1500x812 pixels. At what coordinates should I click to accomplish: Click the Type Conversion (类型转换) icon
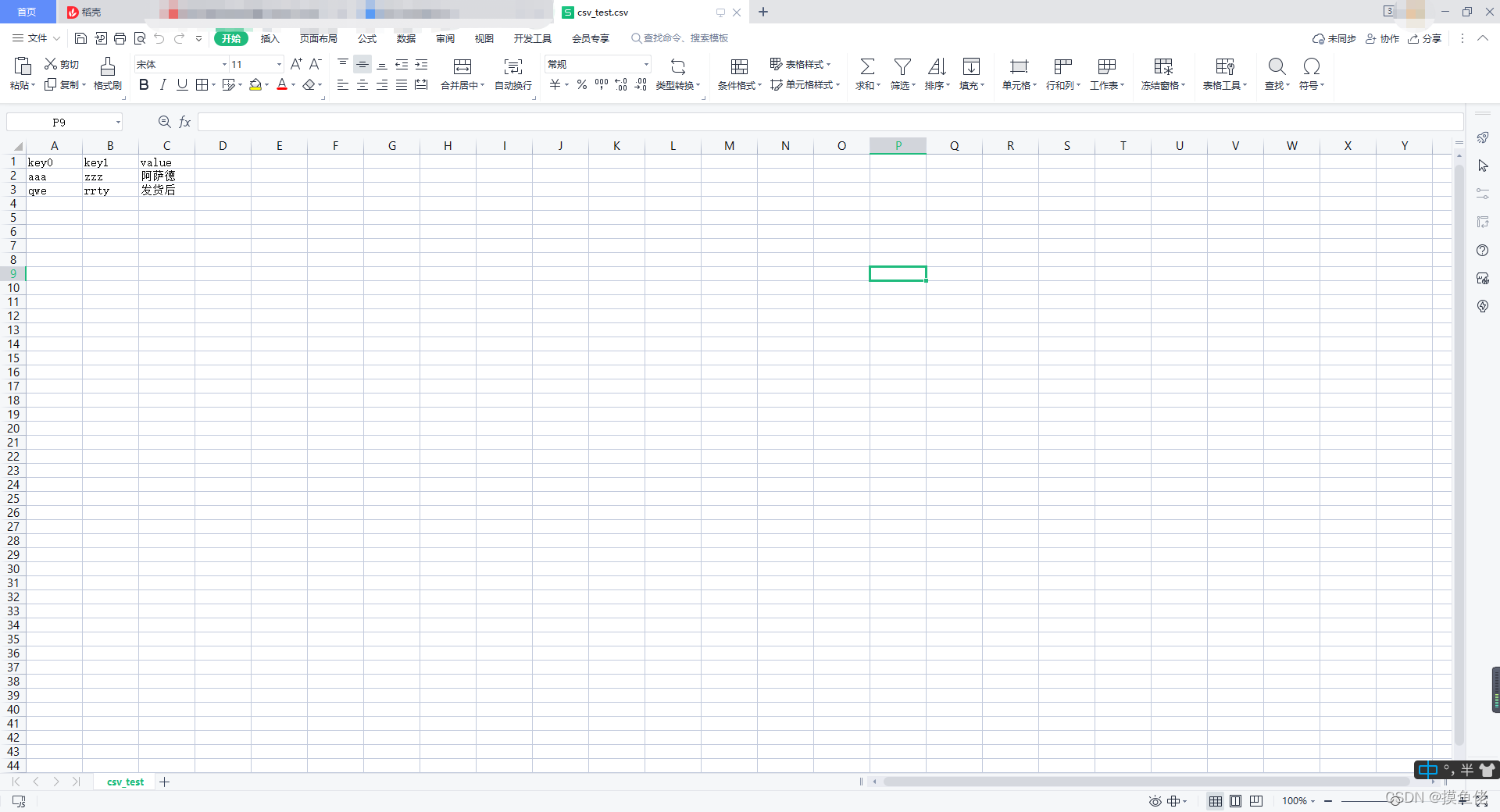[x=678, y=66]
